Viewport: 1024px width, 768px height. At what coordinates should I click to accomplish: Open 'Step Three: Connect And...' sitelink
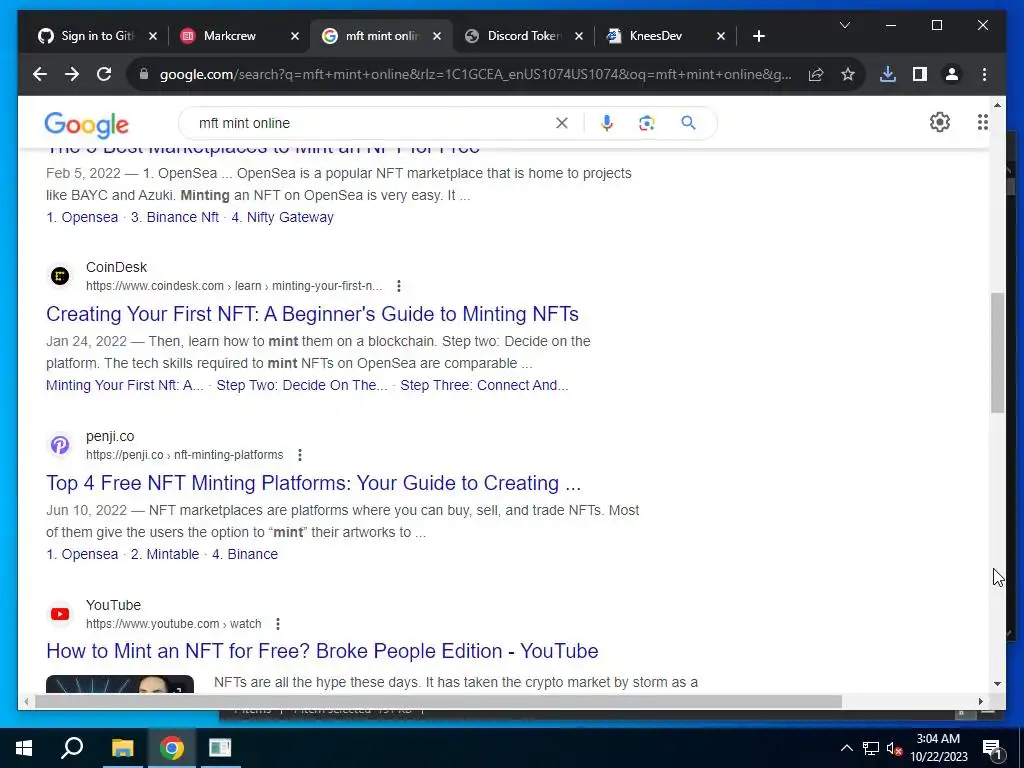point(484,385)
